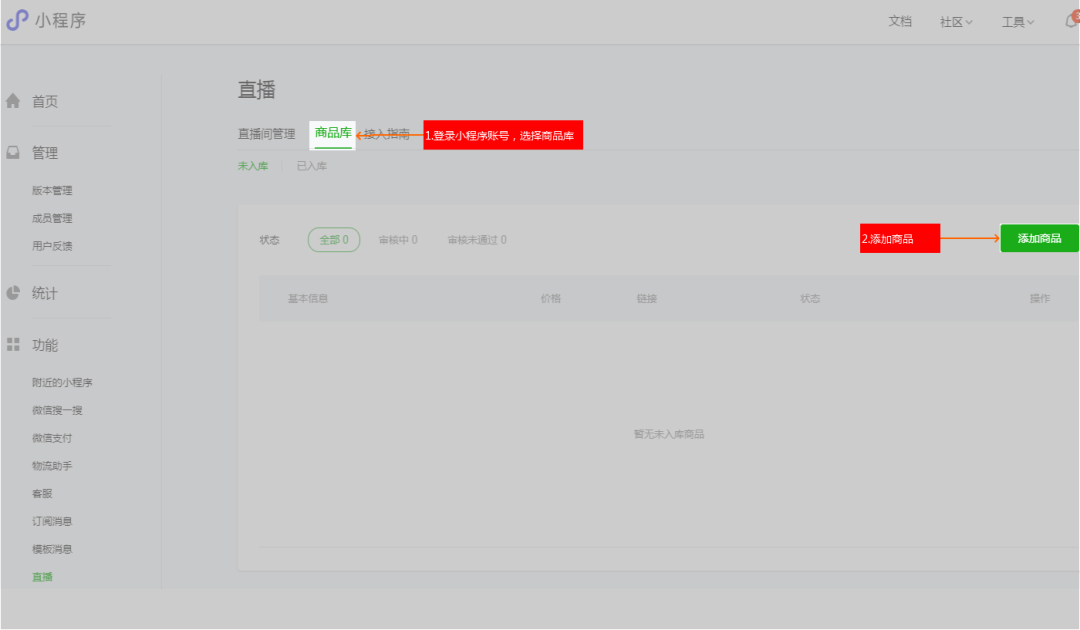Image resolution: width=1080 pixels, height=630 pixels.
Task: Select the 审核未通过 status filter
Action: tap(477, 239)
